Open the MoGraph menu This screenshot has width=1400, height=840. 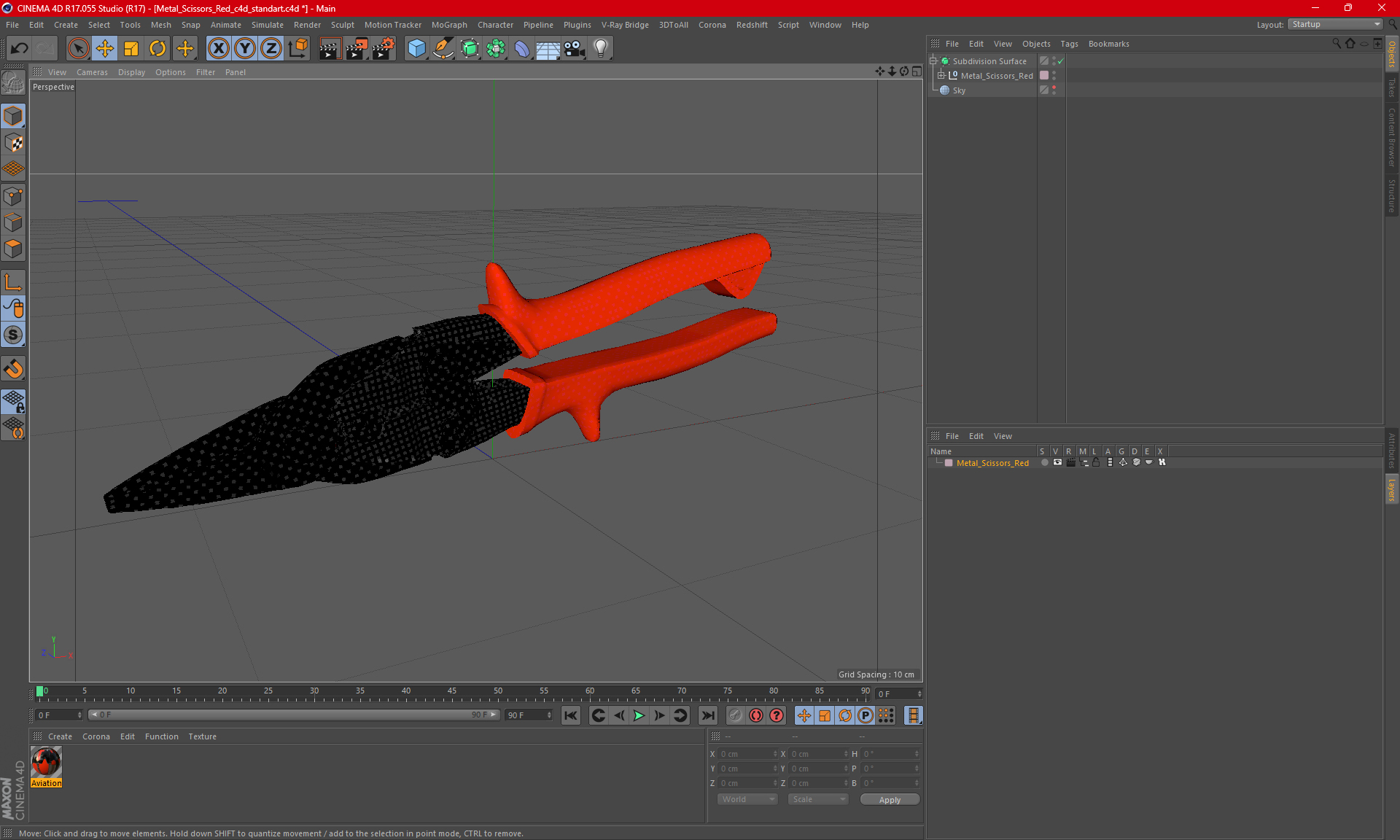[x=449, y=25]
